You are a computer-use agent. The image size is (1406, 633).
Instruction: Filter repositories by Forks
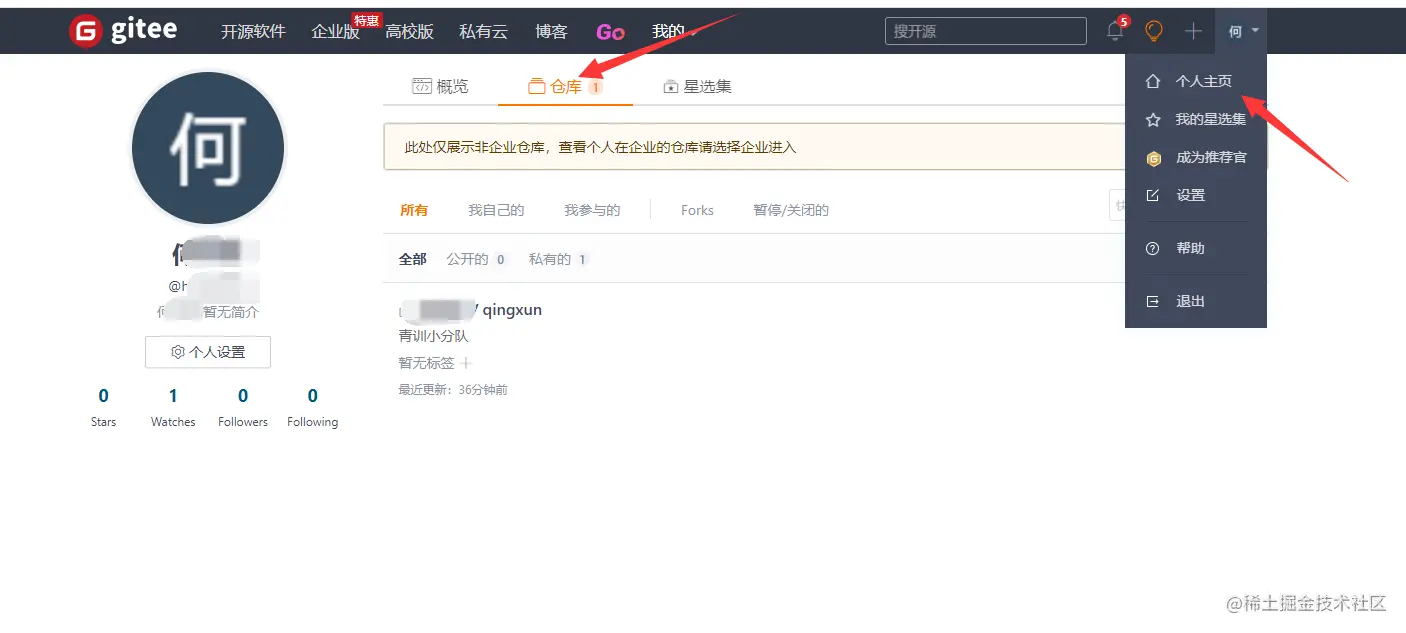(697, 210)
